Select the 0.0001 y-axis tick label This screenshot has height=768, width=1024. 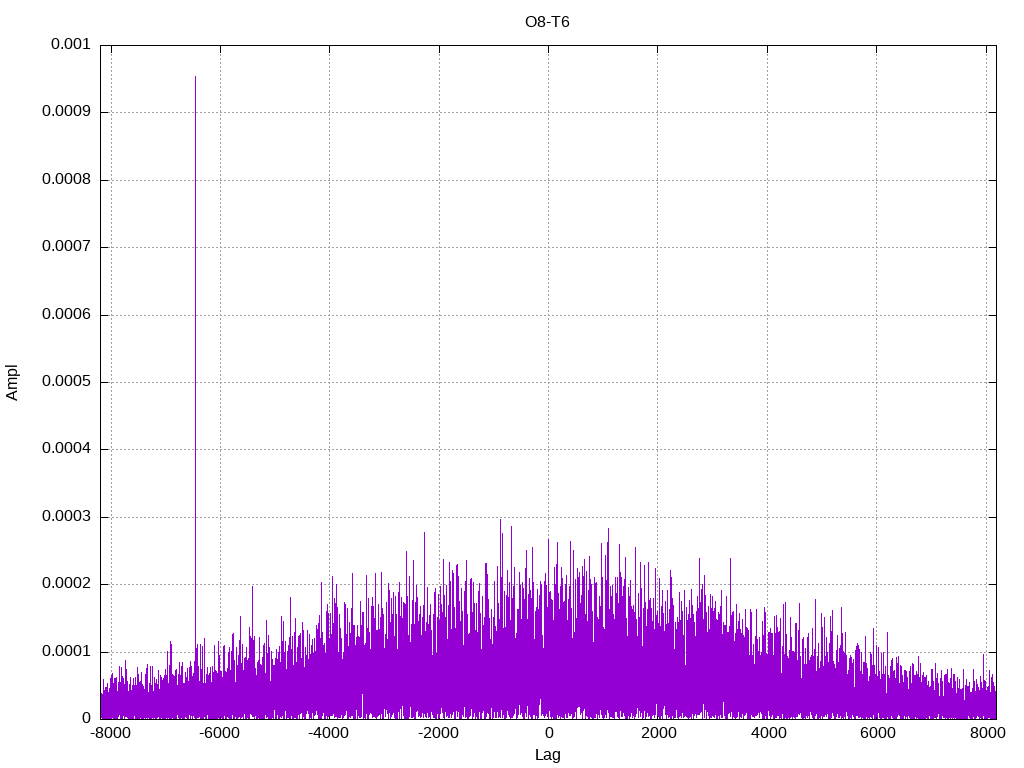pyautogui.click(x=65, y=652)
